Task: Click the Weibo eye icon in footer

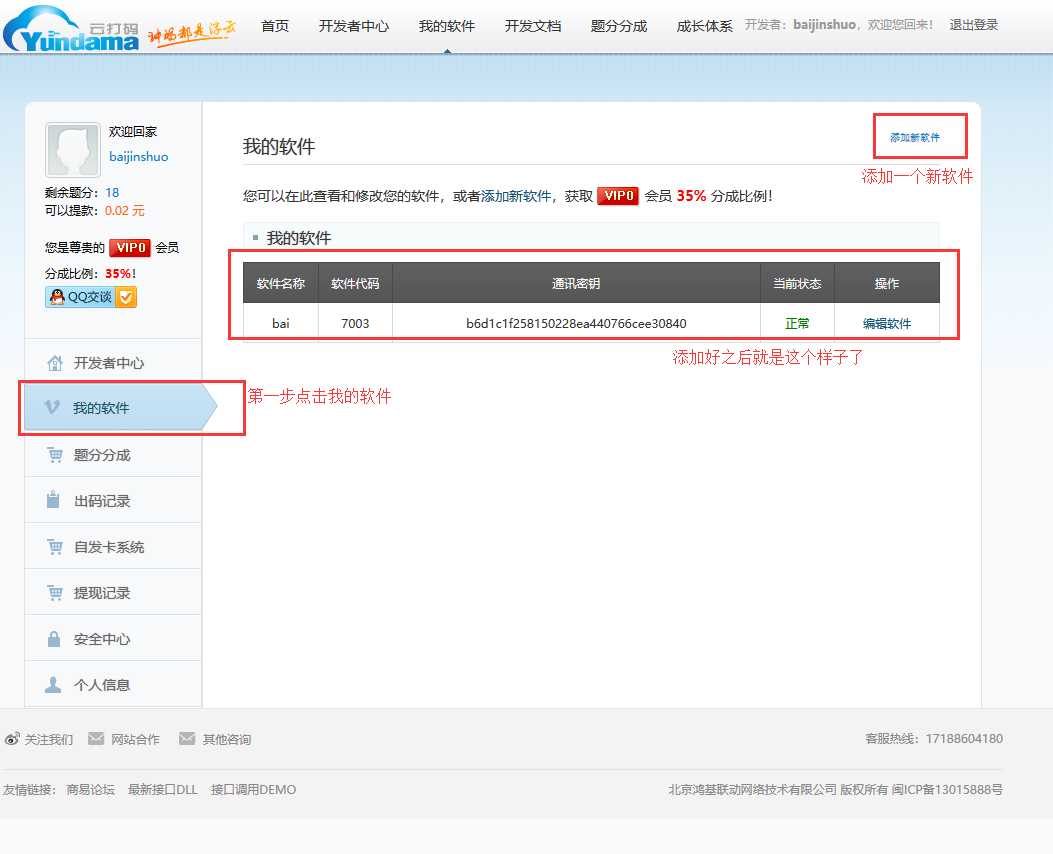Action: [x=12, y=739]
